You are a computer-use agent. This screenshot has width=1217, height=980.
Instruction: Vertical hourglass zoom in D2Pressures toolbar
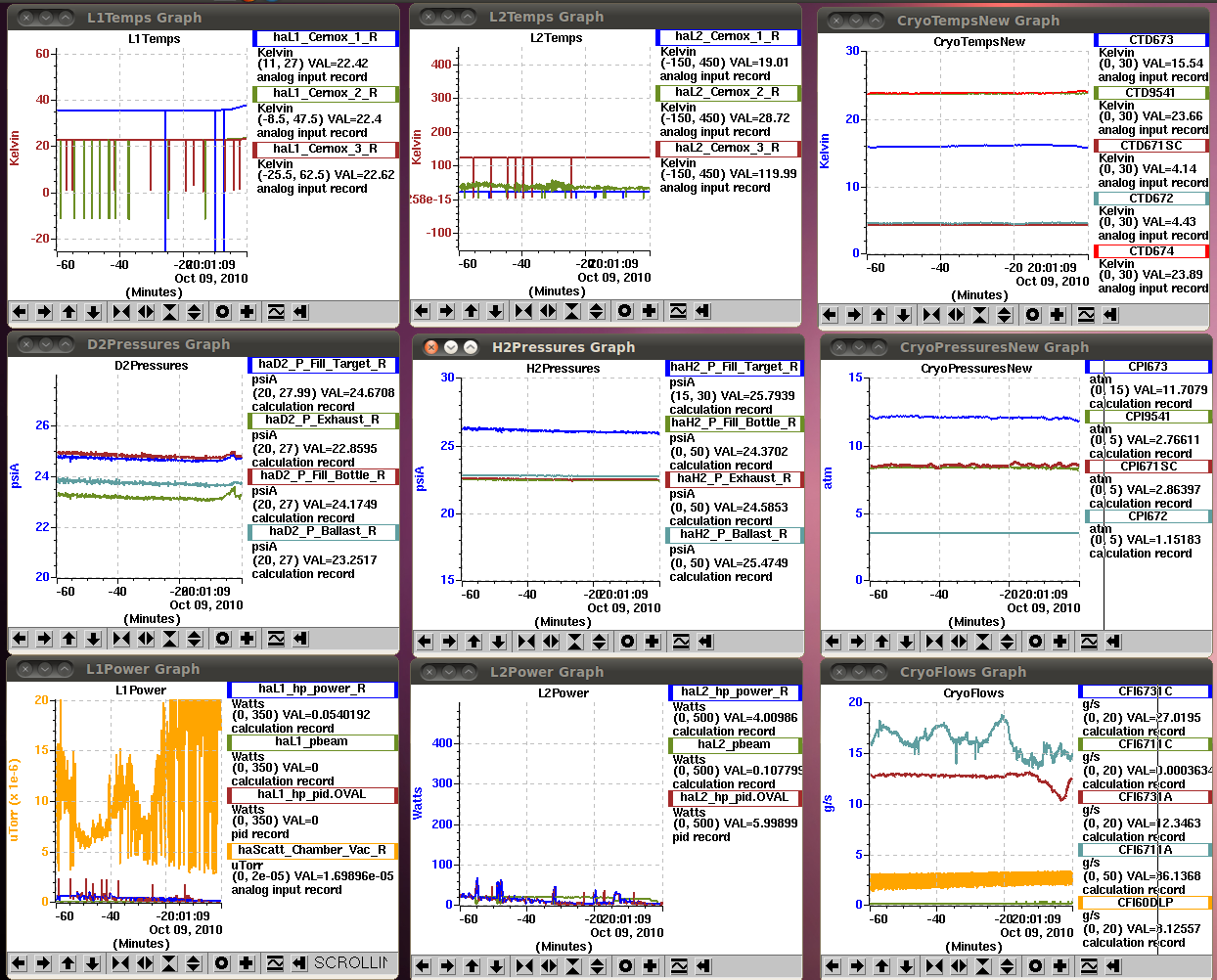170,639
